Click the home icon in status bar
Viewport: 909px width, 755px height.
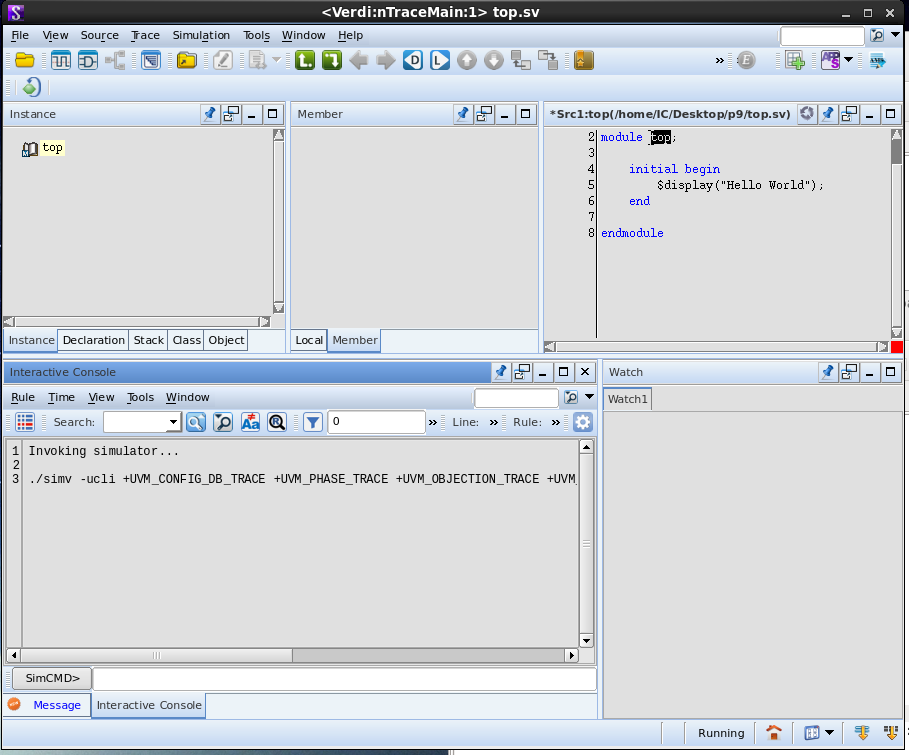tap(773, 733)
